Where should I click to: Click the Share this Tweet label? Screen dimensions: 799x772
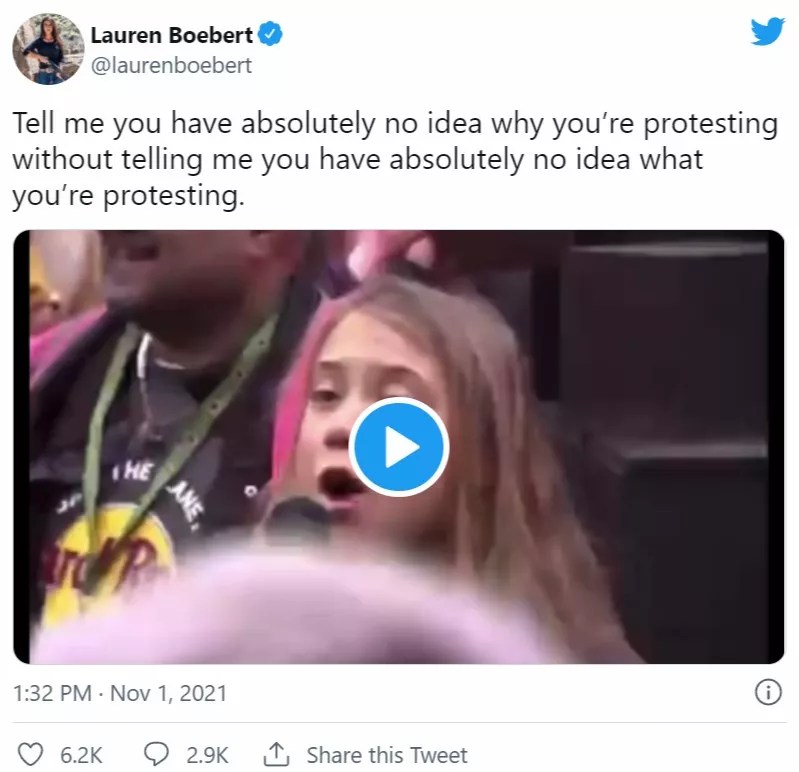click(386, 754)
